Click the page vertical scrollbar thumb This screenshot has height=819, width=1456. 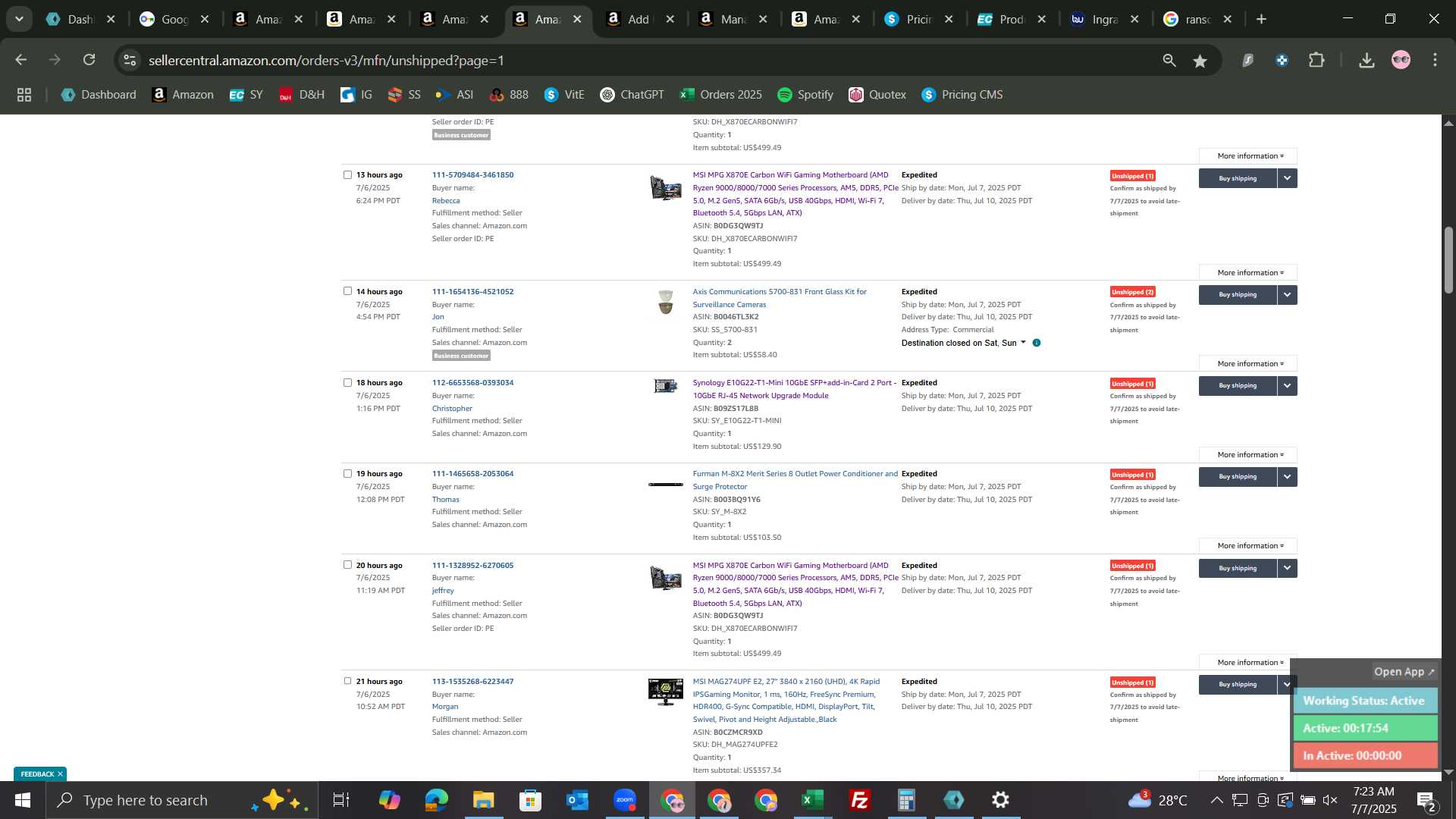click(1448, 259)
